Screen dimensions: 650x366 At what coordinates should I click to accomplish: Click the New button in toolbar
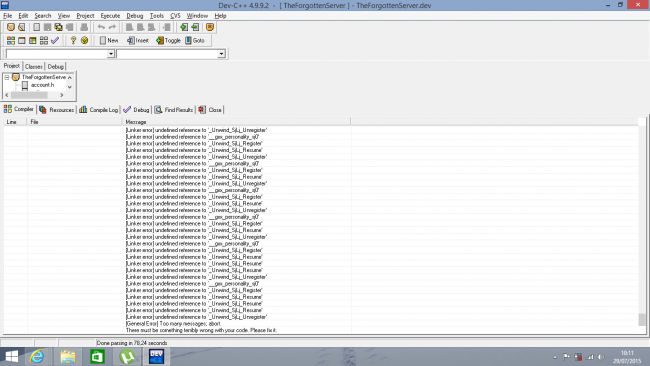[109, 41]
